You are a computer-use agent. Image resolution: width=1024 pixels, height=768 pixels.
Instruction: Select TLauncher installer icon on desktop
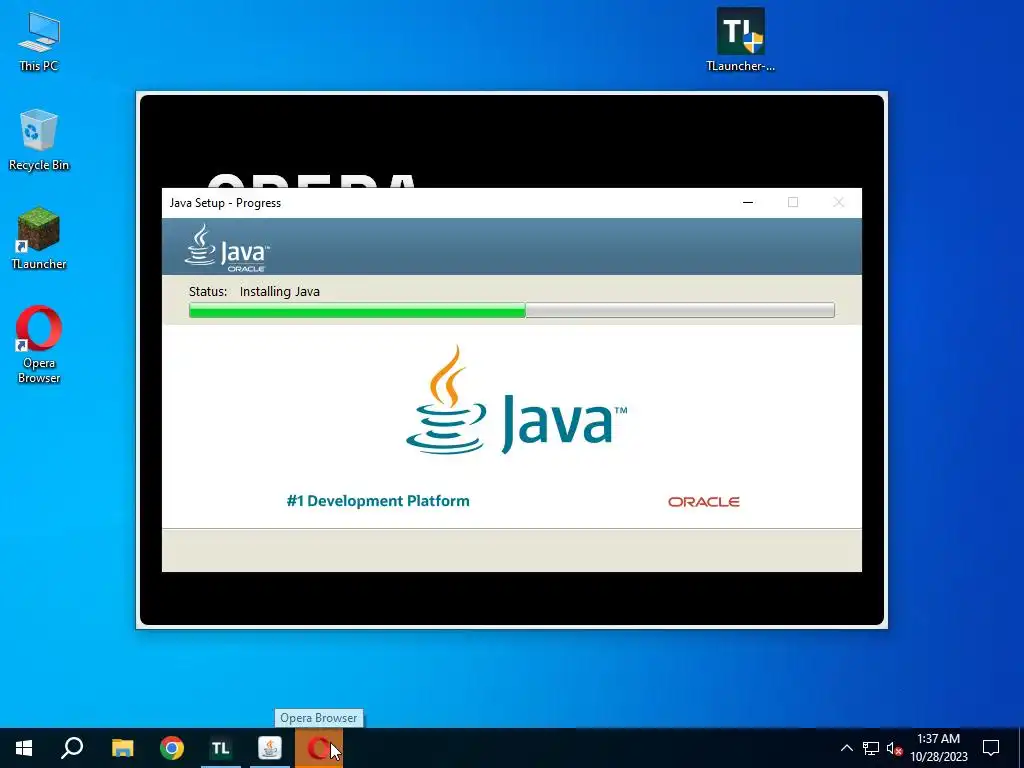pos(741,40)
